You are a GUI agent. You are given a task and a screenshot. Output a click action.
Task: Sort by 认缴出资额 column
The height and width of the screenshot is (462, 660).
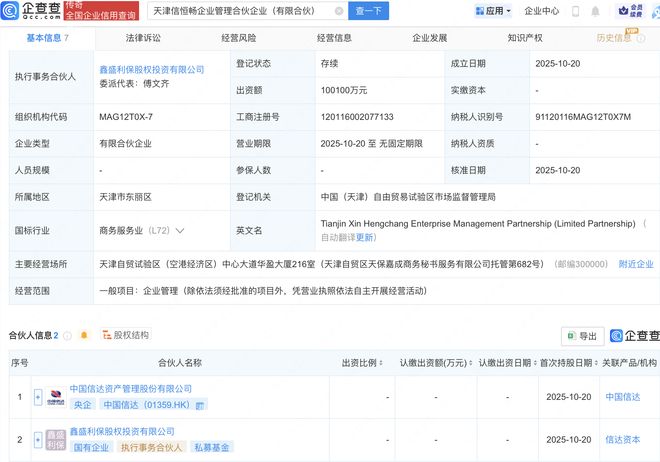[463, 363]
